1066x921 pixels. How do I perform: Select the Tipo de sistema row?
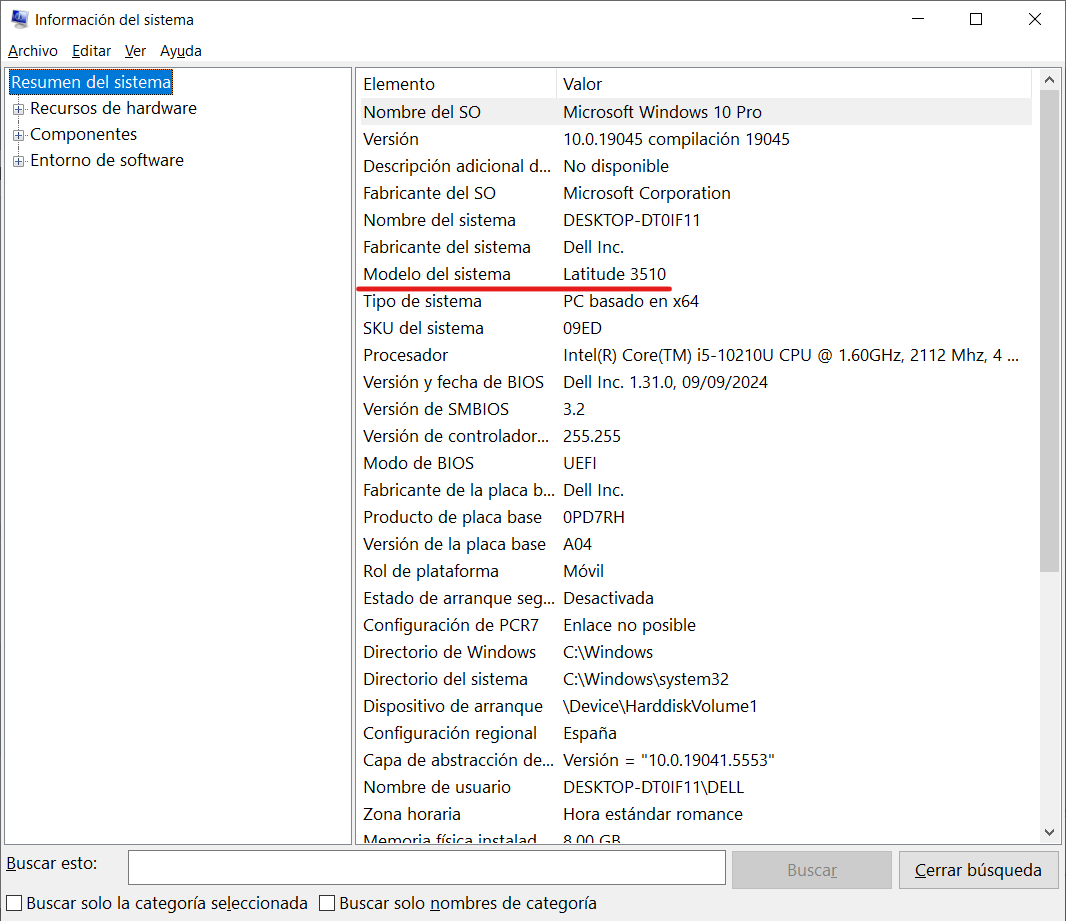695,301
